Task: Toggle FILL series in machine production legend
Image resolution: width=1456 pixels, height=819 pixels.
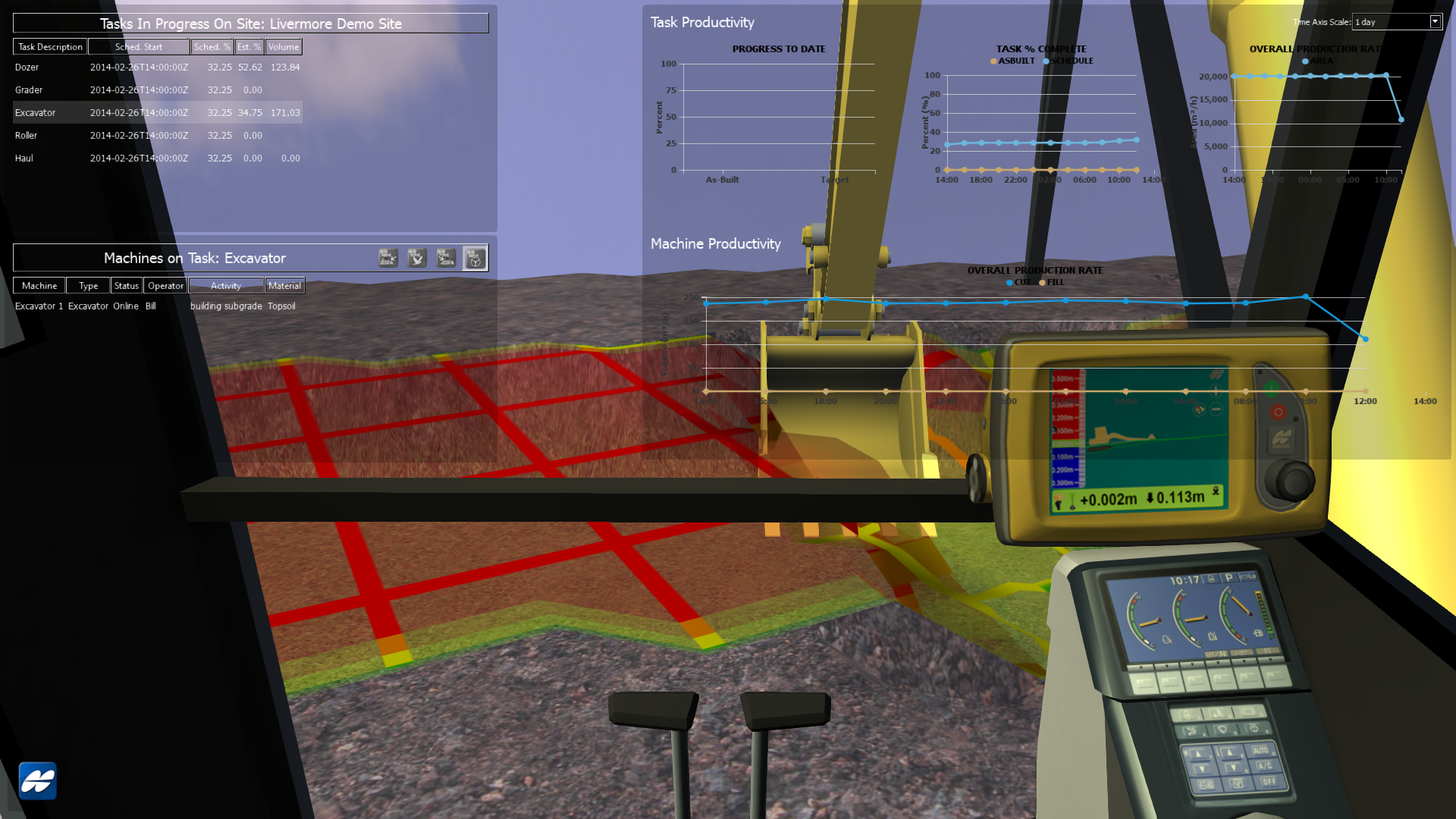Action: tap(1052, 282)
